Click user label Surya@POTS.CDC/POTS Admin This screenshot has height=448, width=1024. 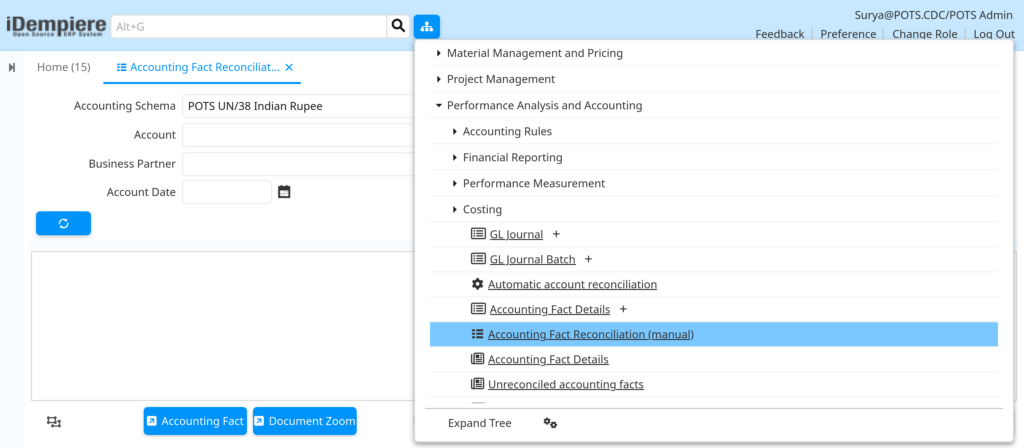point(934,16)
